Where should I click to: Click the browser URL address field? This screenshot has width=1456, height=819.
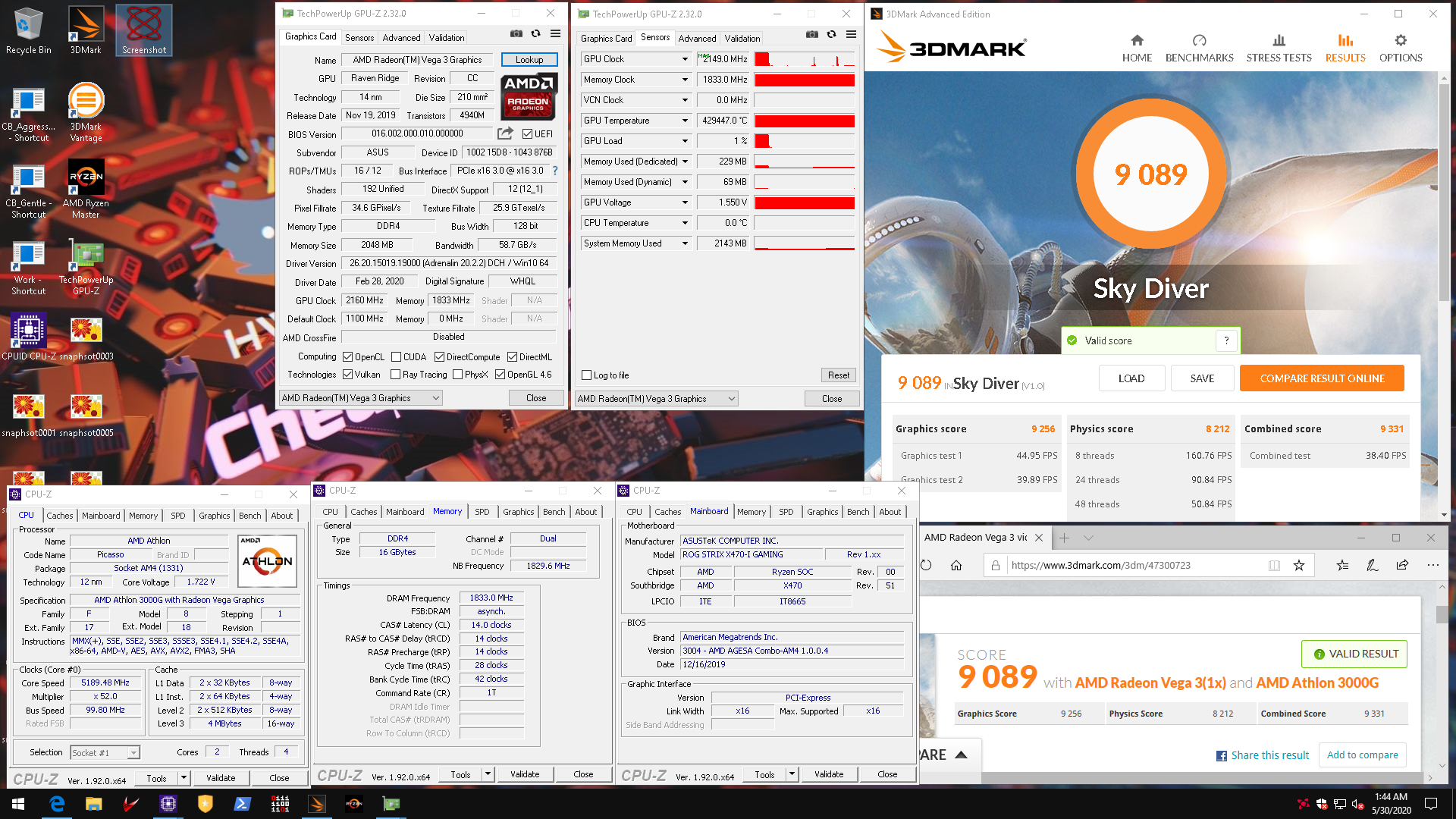point(1137,565)
